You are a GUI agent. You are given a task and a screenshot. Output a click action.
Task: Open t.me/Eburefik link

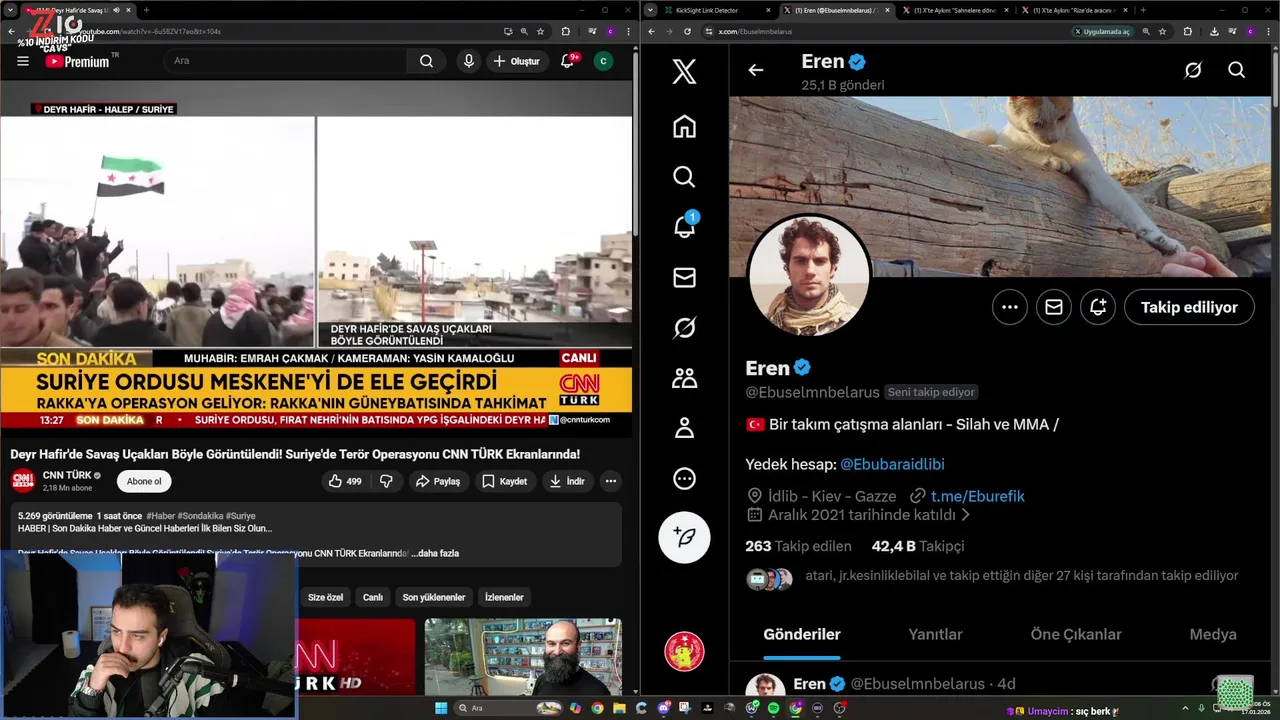[977, 496]
